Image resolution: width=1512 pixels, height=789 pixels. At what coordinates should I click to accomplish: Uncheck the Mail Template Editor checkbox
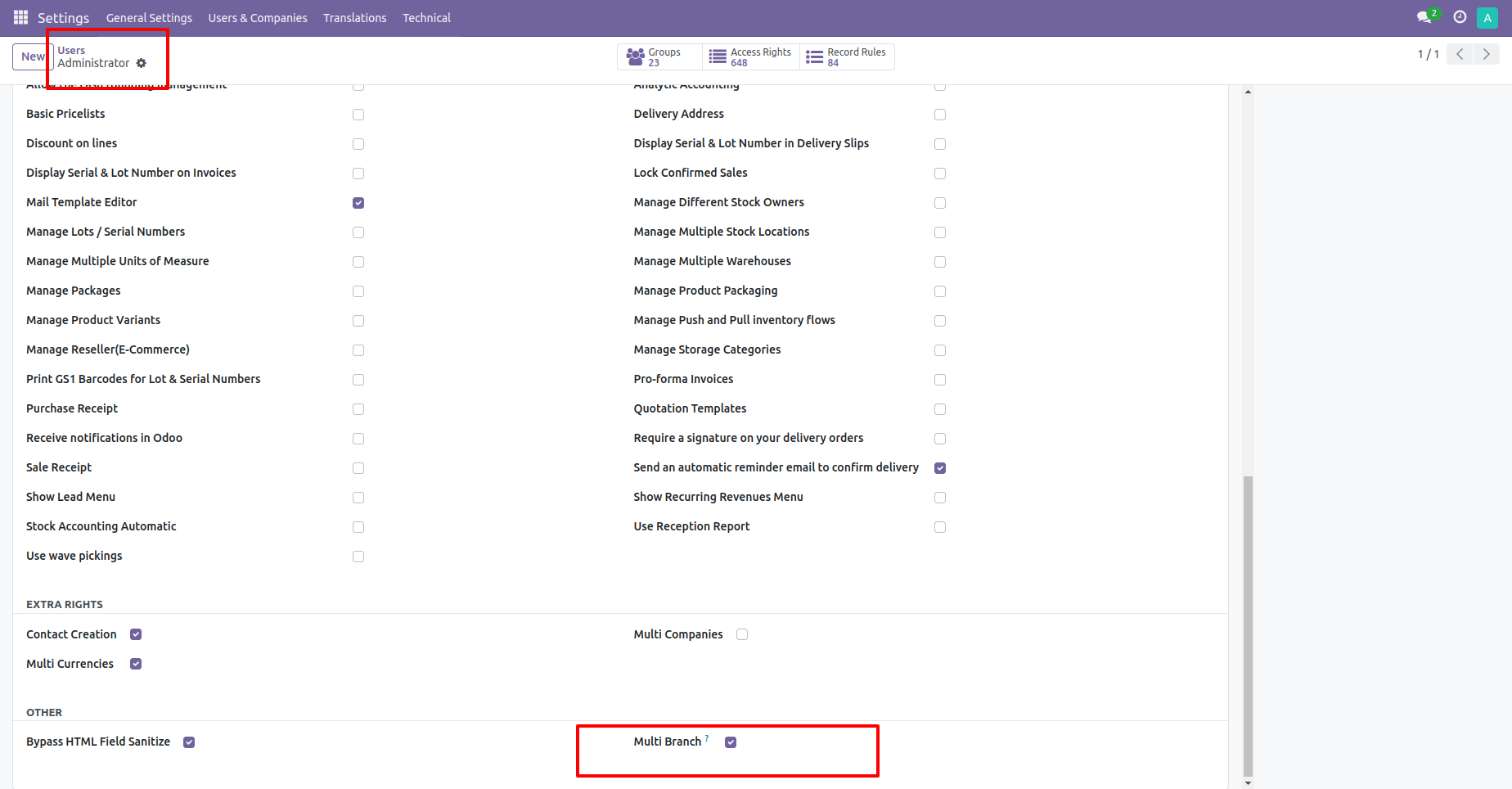(x=358, y=203)
